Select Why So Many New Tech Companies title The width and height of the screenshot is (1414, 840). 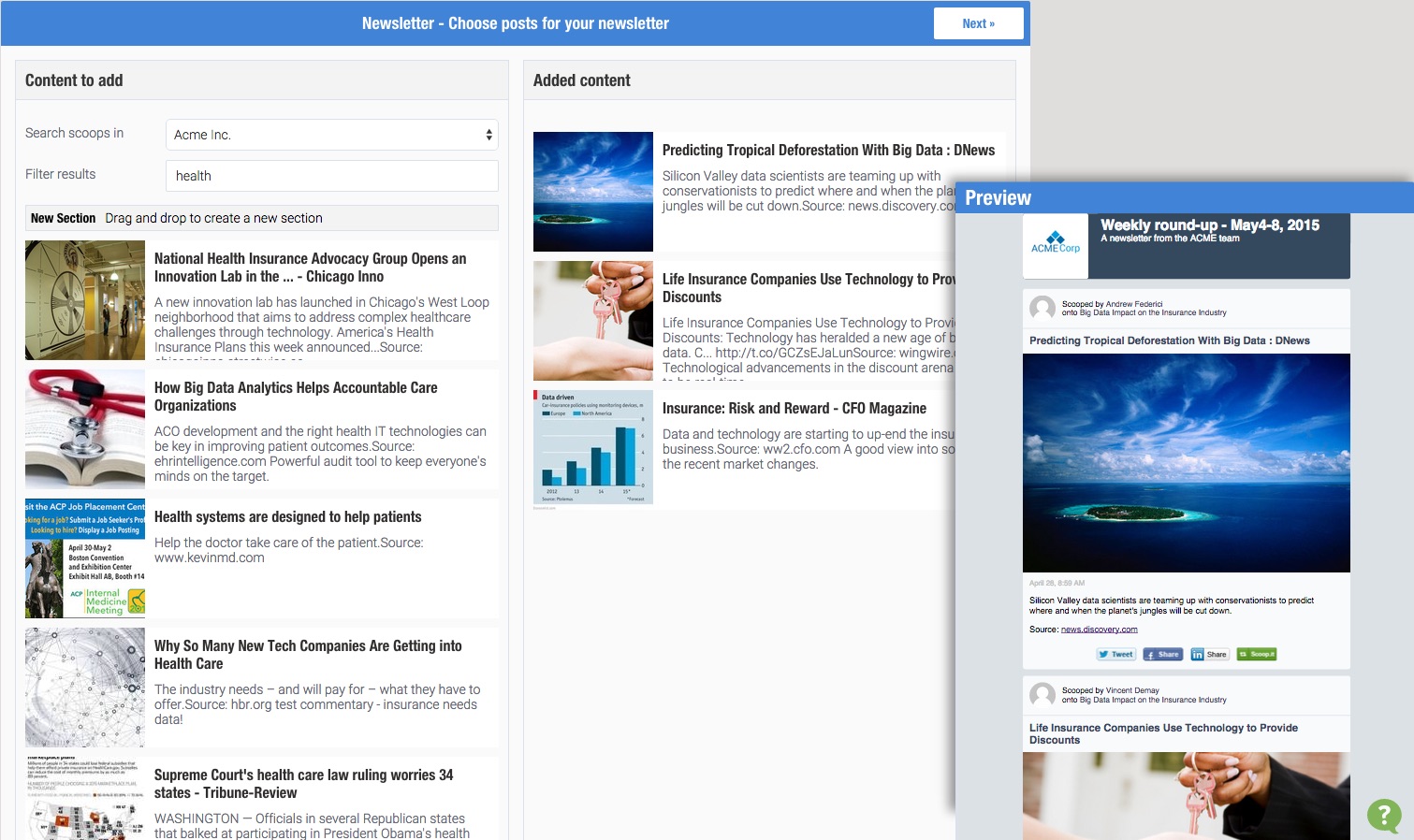tap(308, 655)
